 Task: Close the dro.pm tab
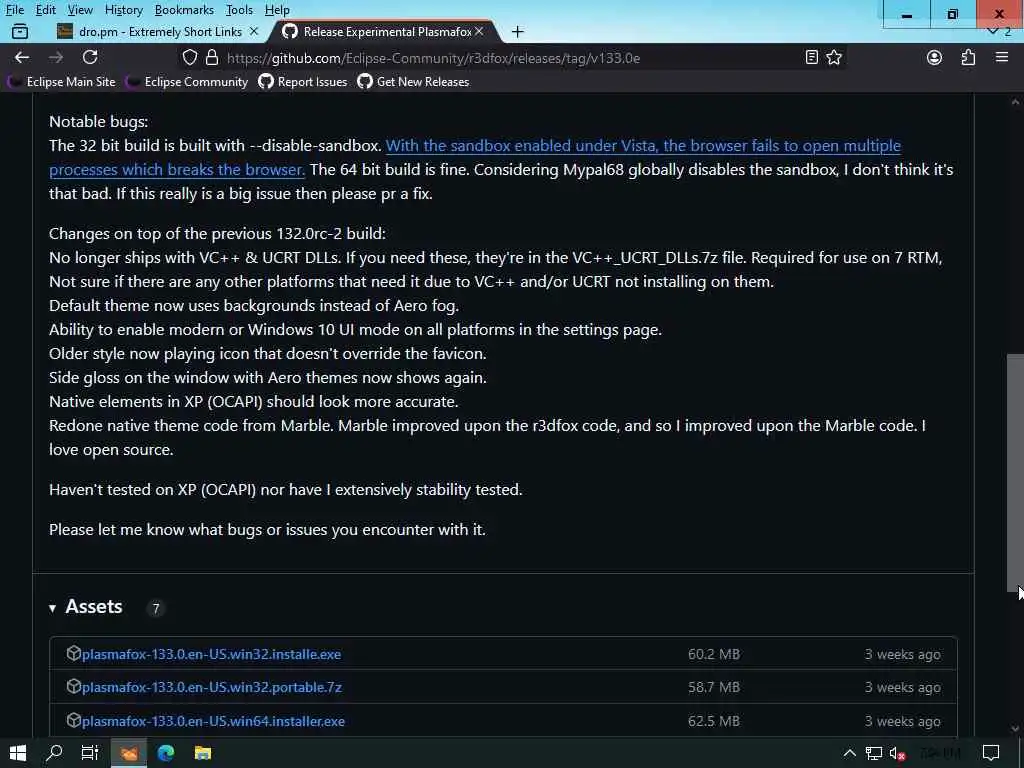click(x=254, y=31)
